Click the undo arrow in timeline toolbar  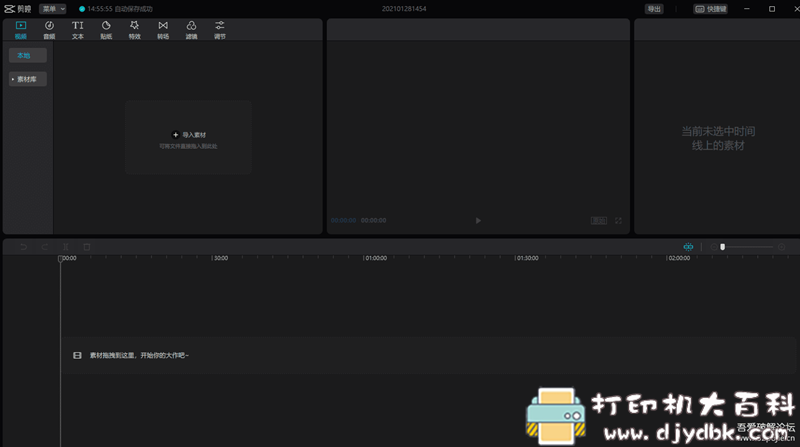pyautogui.click(x=23, y=247)
